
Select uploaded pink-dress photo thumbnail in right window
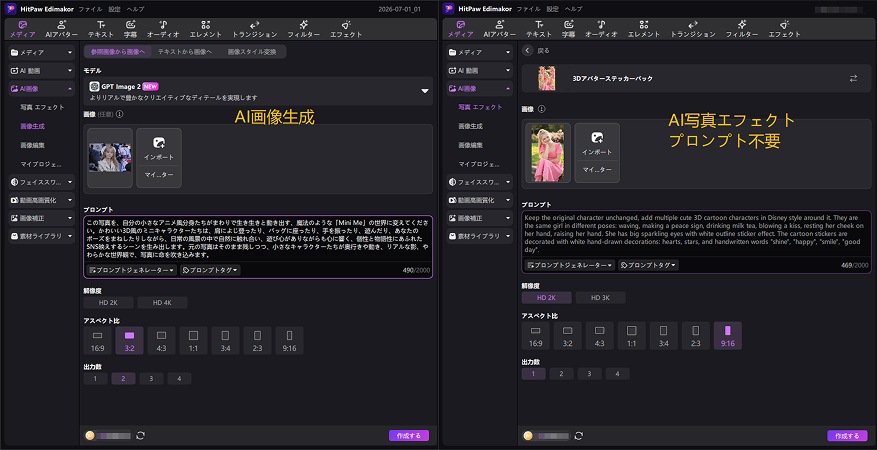coord(548,153)
